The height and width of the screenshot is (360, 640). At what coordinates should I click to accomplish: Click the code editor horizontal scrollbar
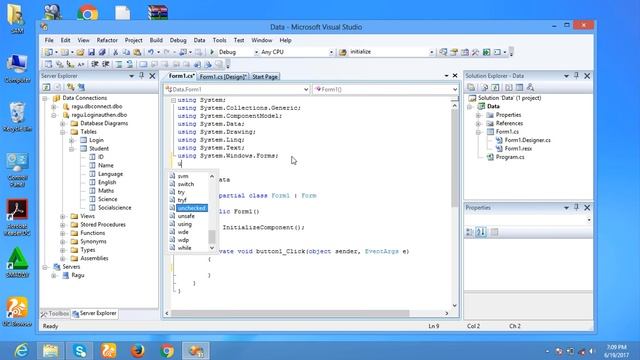290,313
